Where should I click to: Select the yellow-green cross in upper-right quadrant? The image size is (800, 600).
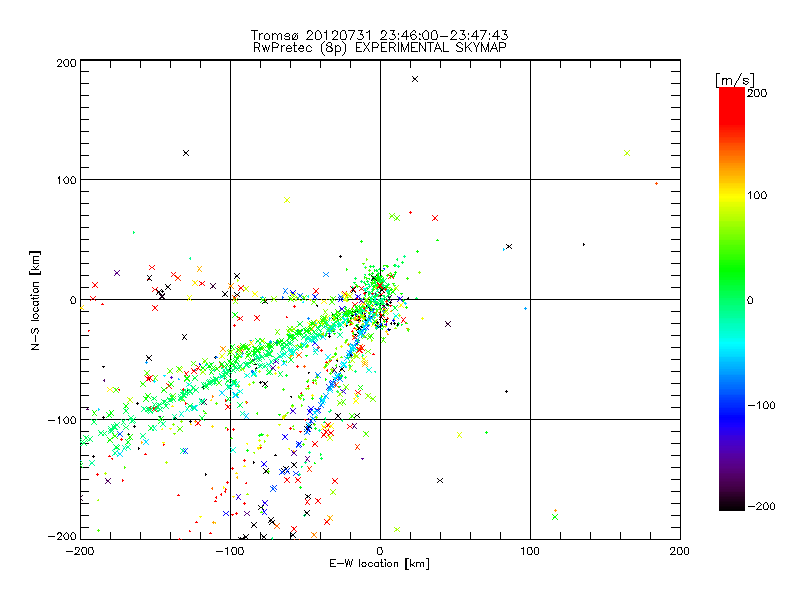(627, 153)
